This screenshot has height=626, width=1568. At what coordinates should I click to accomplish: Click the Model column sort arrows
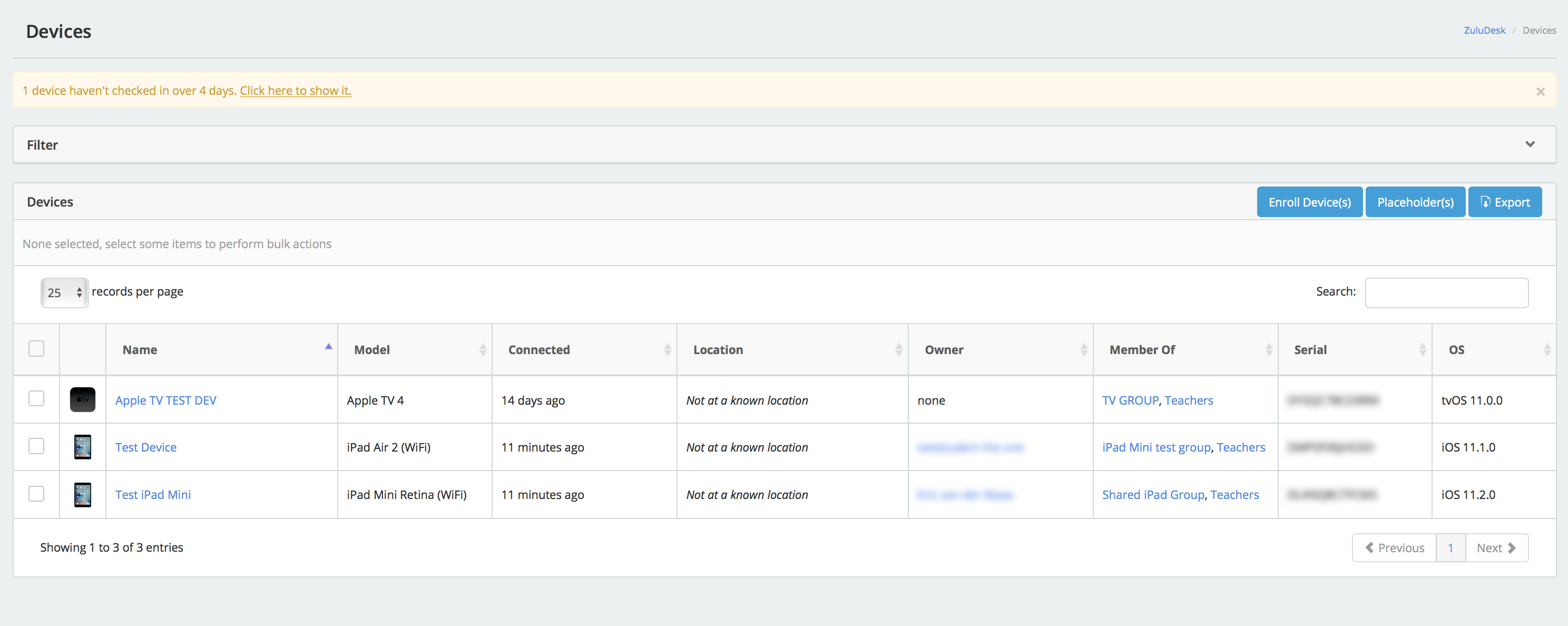[483, 349]
